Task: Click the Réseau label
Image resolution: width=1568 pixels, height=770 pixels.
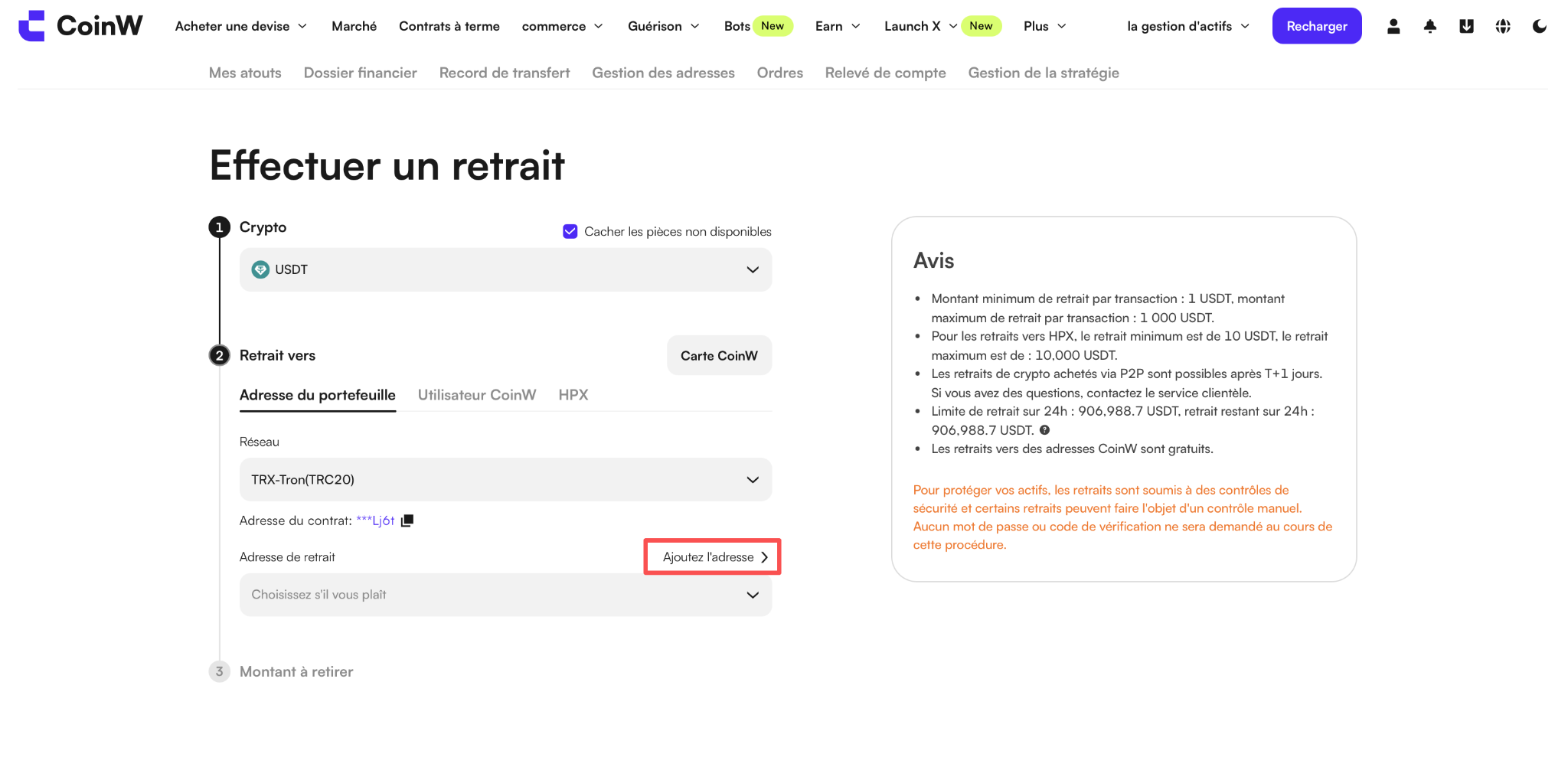Action: (260, 442)
